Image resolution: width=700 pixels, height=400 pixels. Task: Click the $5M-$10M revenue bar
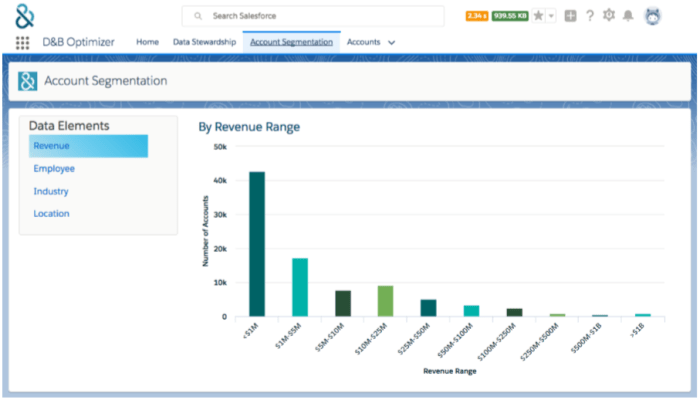point(343,304)
